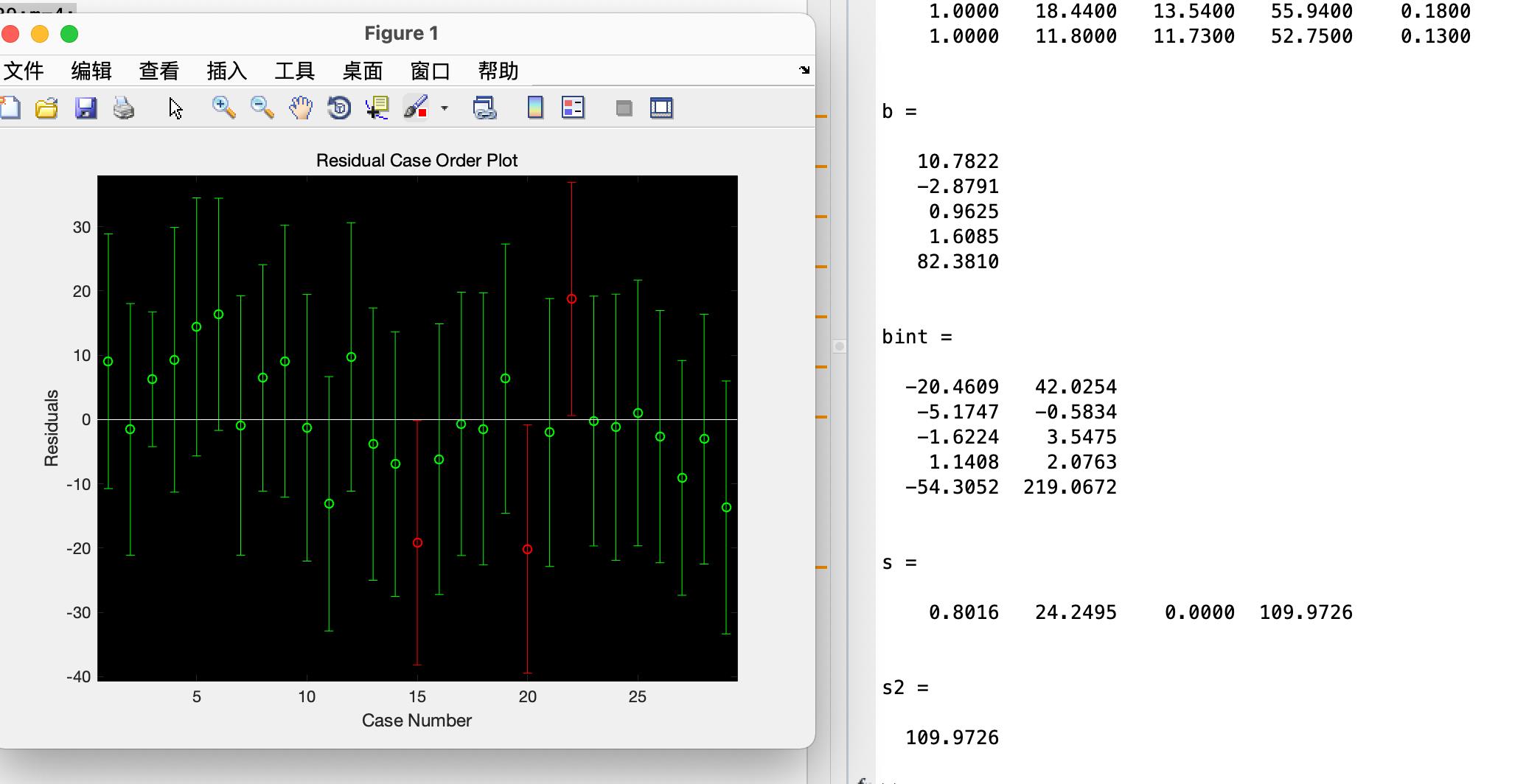Click the s statistic value 24.2495
This screenshot has width=1526, height=784.
click(x=1076, y=612)
